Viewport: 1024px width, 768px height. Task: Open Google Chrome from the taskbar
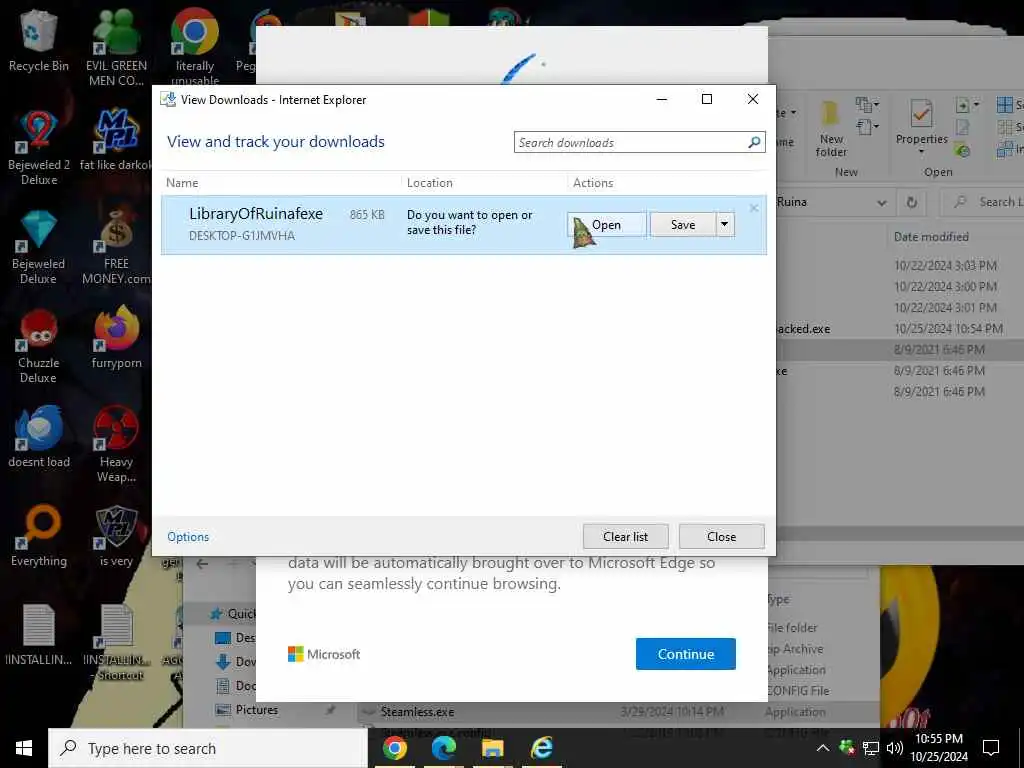coord(394,748)
